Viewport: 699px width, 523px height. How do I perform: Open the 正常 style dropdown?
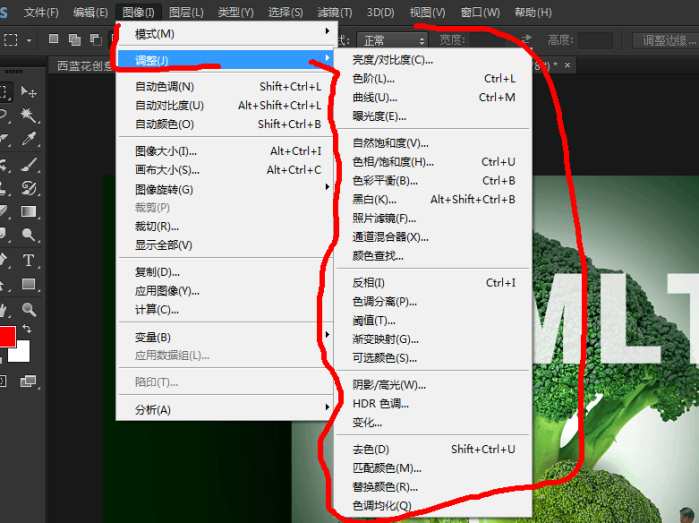(x=392, y=41)
